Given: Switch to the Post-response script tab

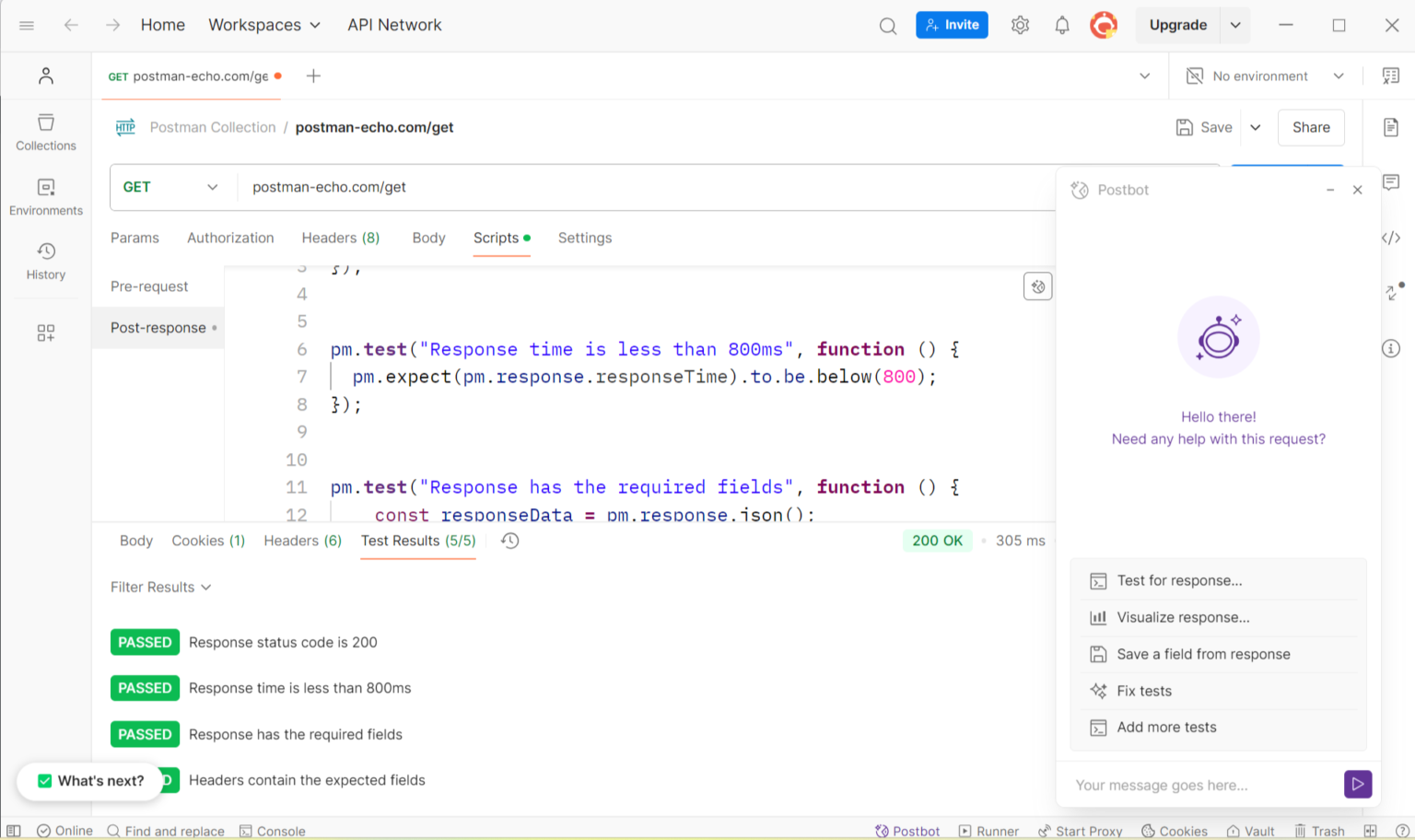Looking at the screenshot, I should point(158,327).
